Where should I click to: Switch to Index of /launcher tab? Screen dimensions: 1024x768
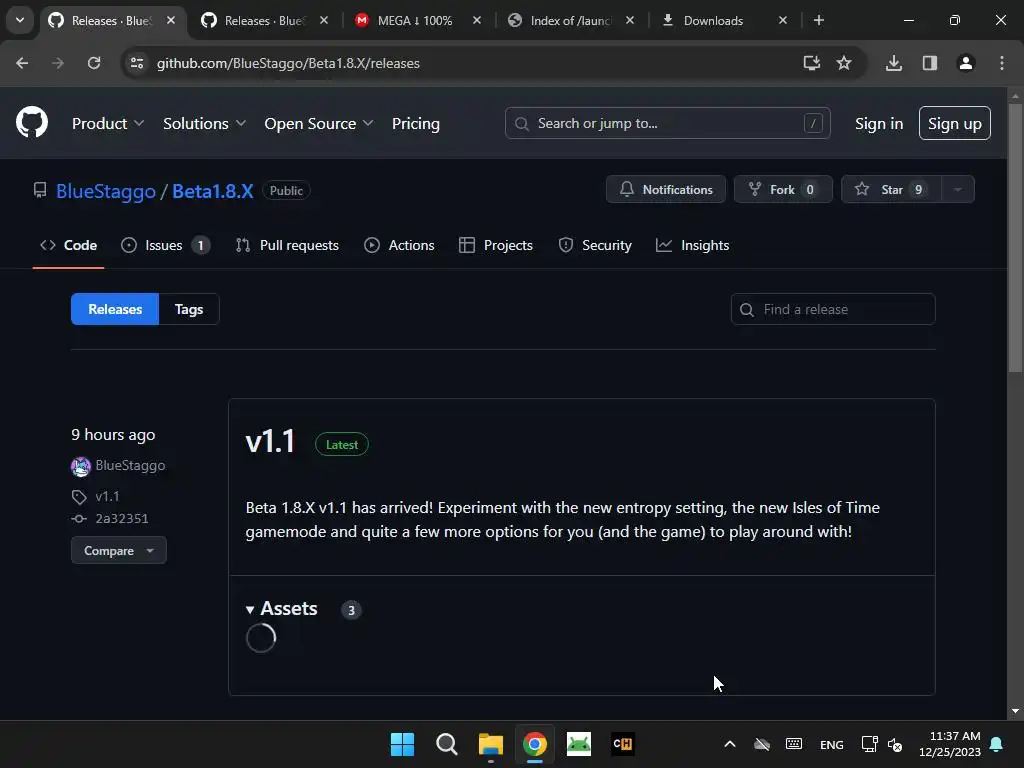[x=569, y=20]
